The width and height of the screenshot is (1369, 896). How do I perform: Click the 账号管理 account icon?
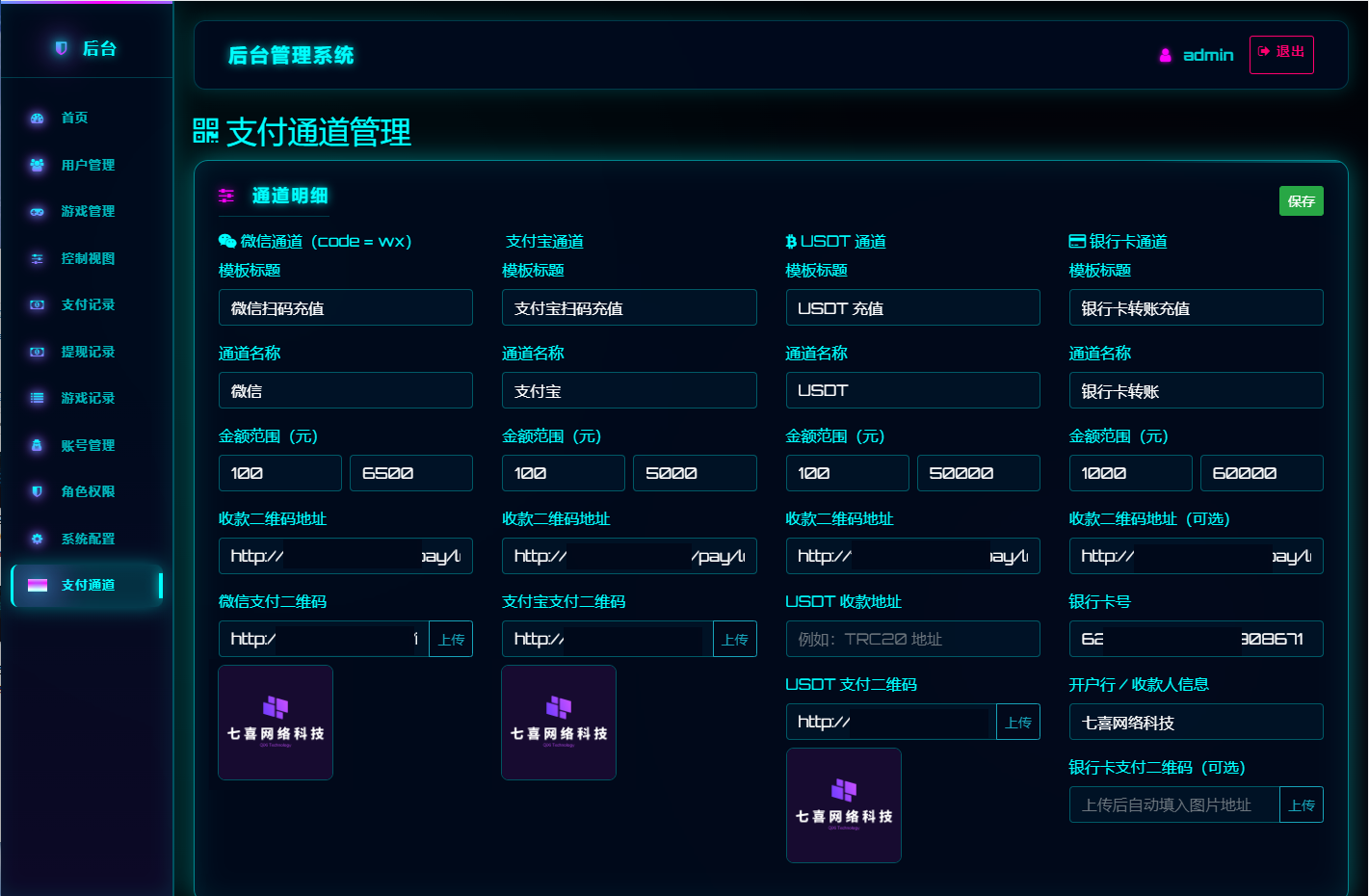coord(38,445)
